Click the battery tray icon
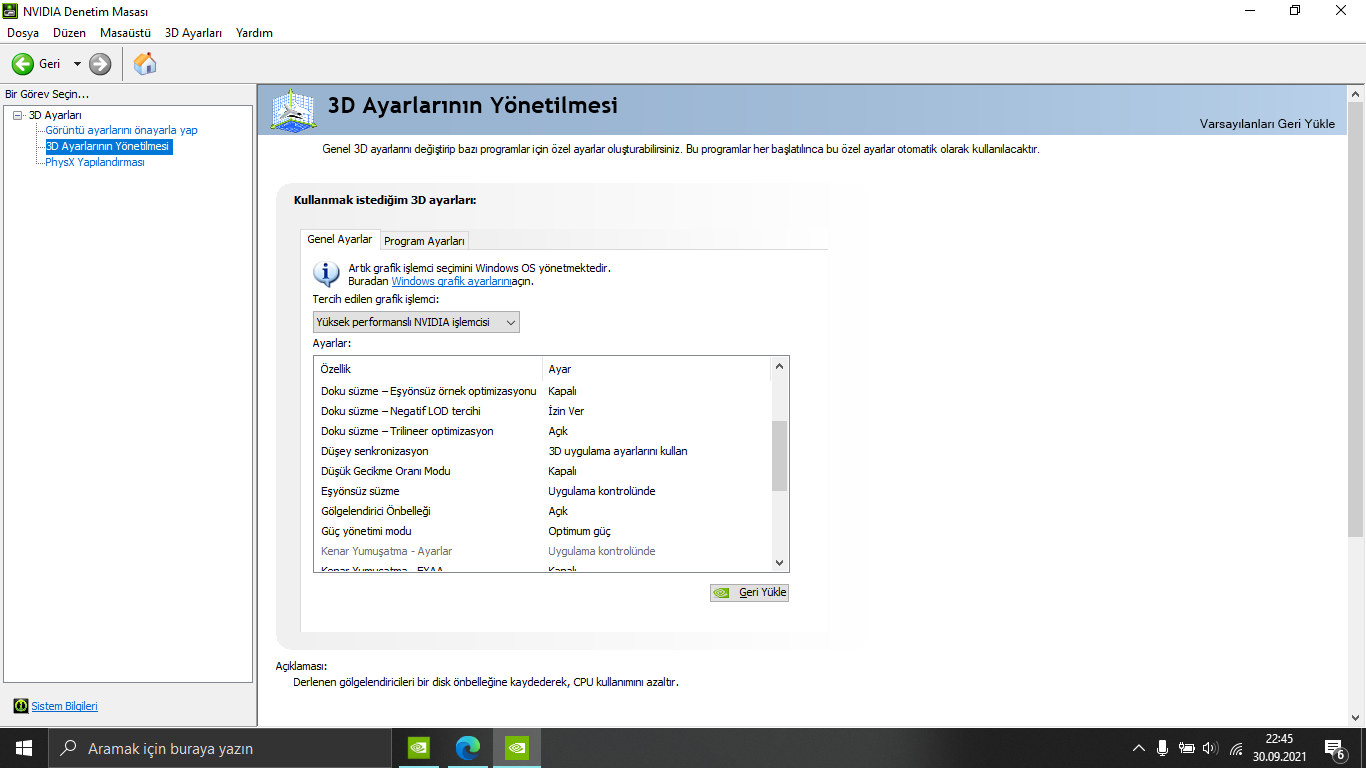This screenshot has width=1366, height=768. (x=1187, y=748)
